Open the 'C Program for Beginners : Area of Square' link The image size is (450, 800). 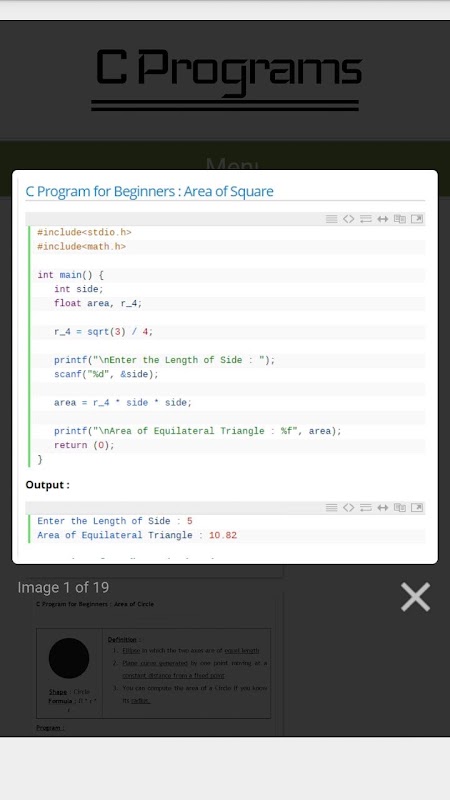149,191
